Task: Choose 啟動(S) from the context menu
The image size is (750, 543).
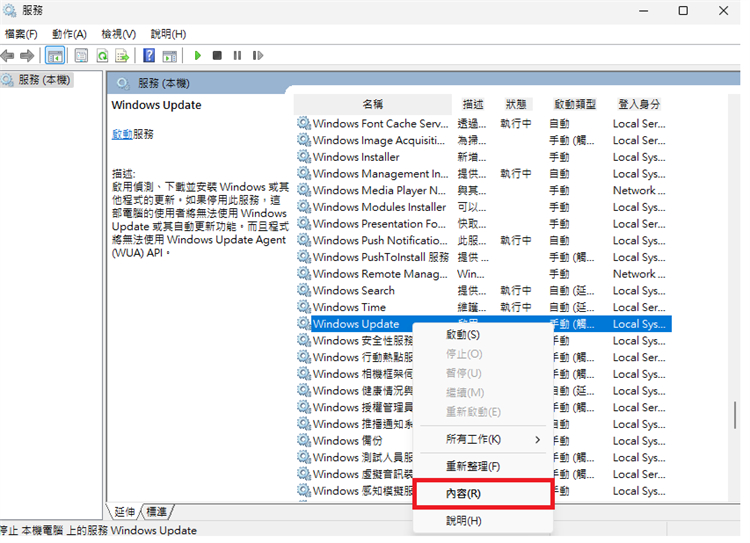Action: coord(483,335)
